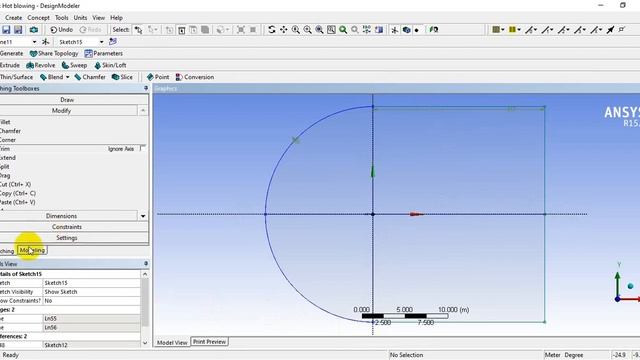Image resolution: width=640 pixels, height=360 pixels.
Task: Open the Help menu
Action: tap(116, 18)
